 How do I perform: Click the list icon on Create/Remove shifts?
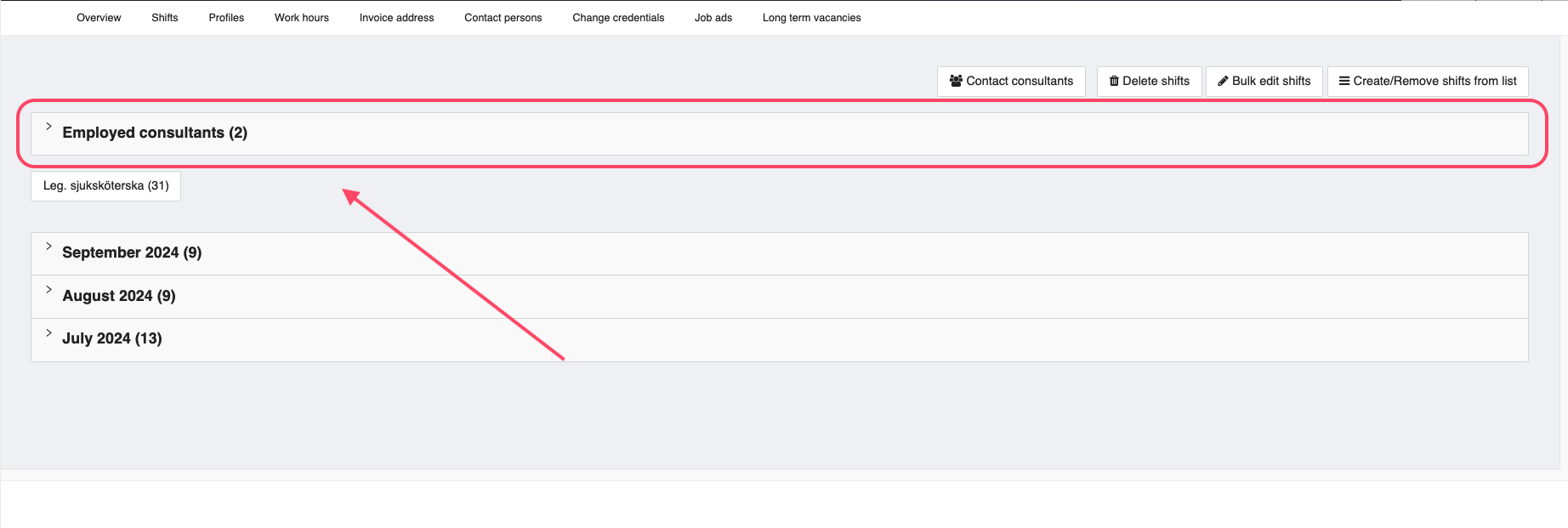1344,81
